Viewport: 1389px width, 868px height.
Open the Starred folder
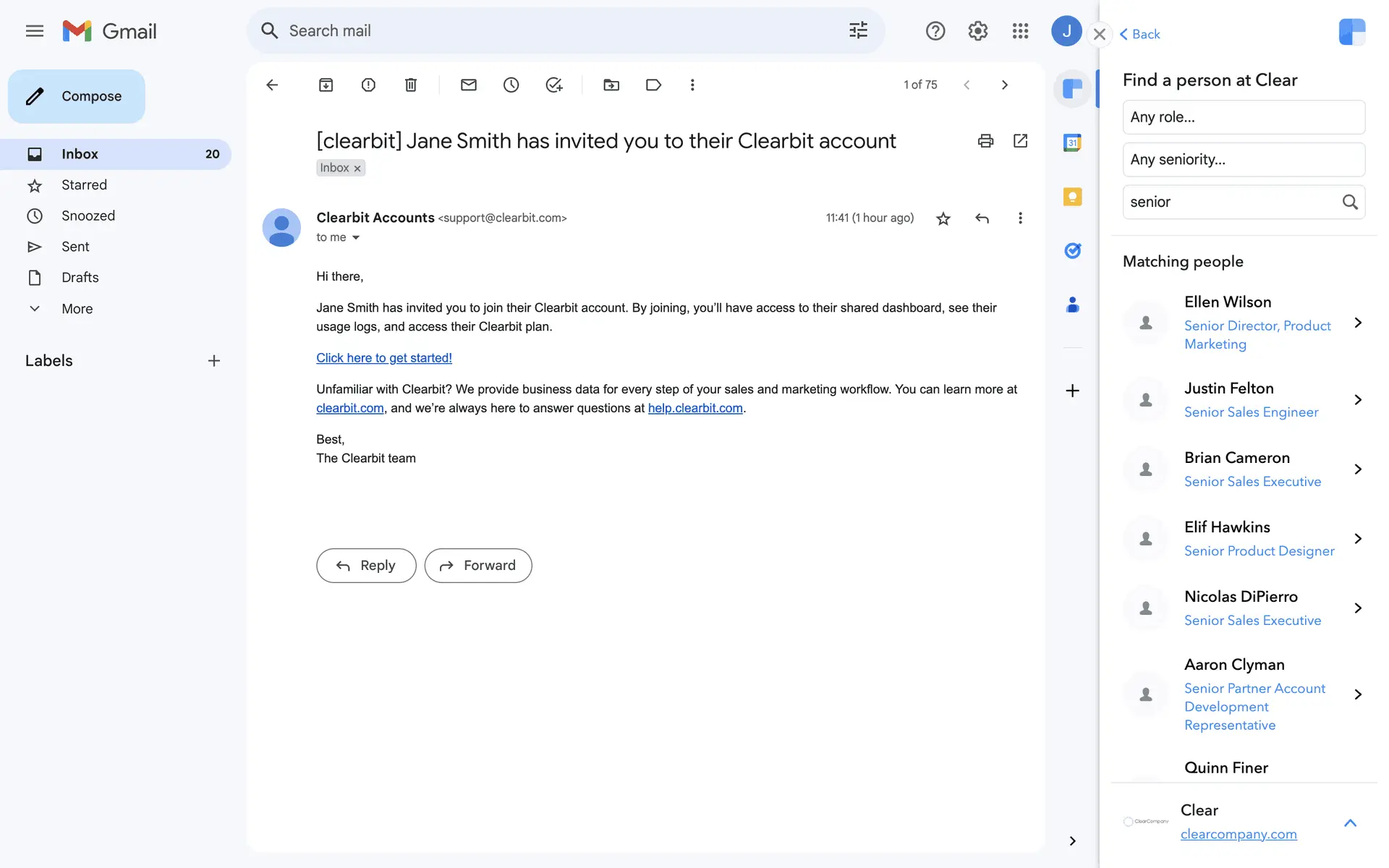pyautogui.click(x=84, y=185)
